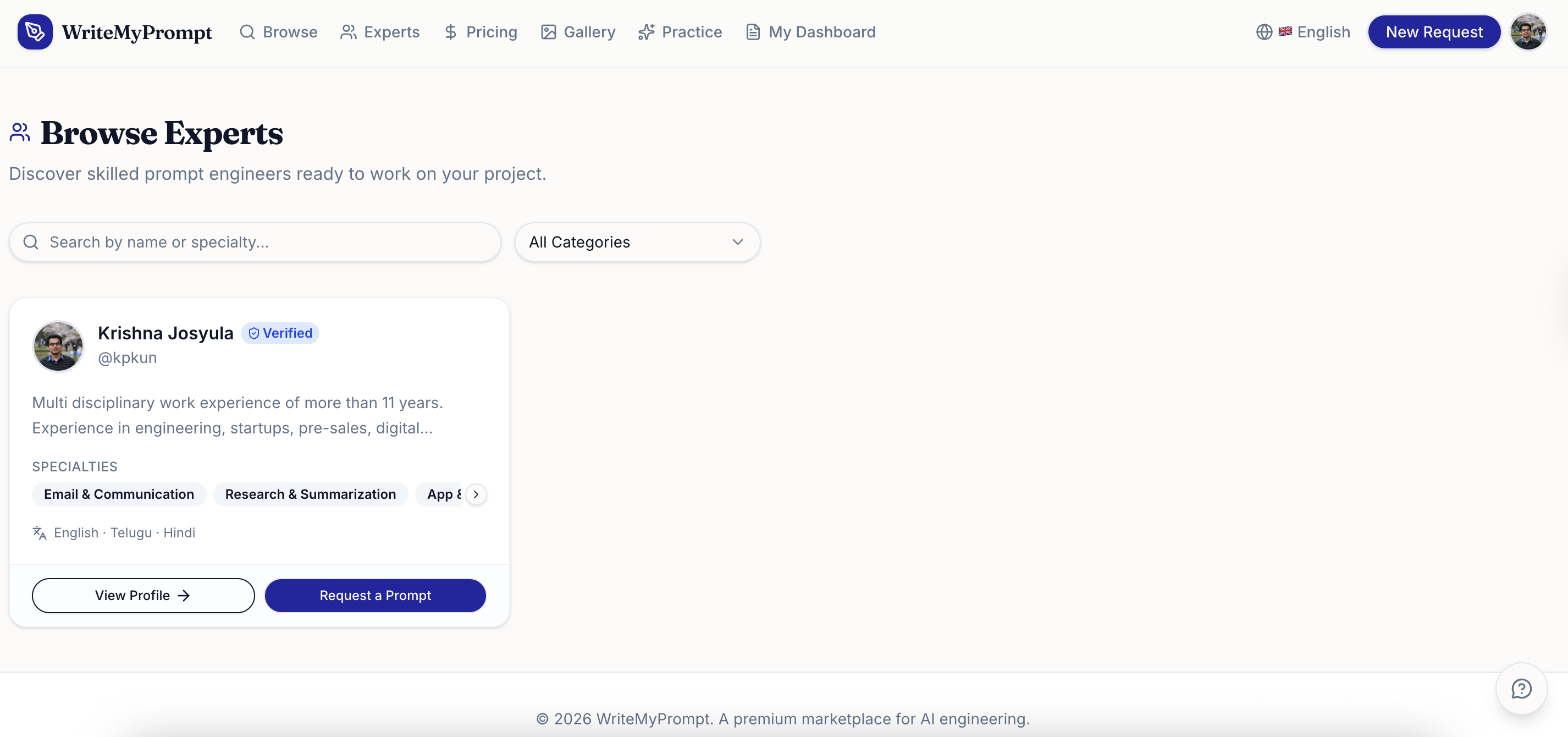This screenshot has width=1568, height=737.
Task: Click the Practice sparkle icon
Action: (647, 32)
